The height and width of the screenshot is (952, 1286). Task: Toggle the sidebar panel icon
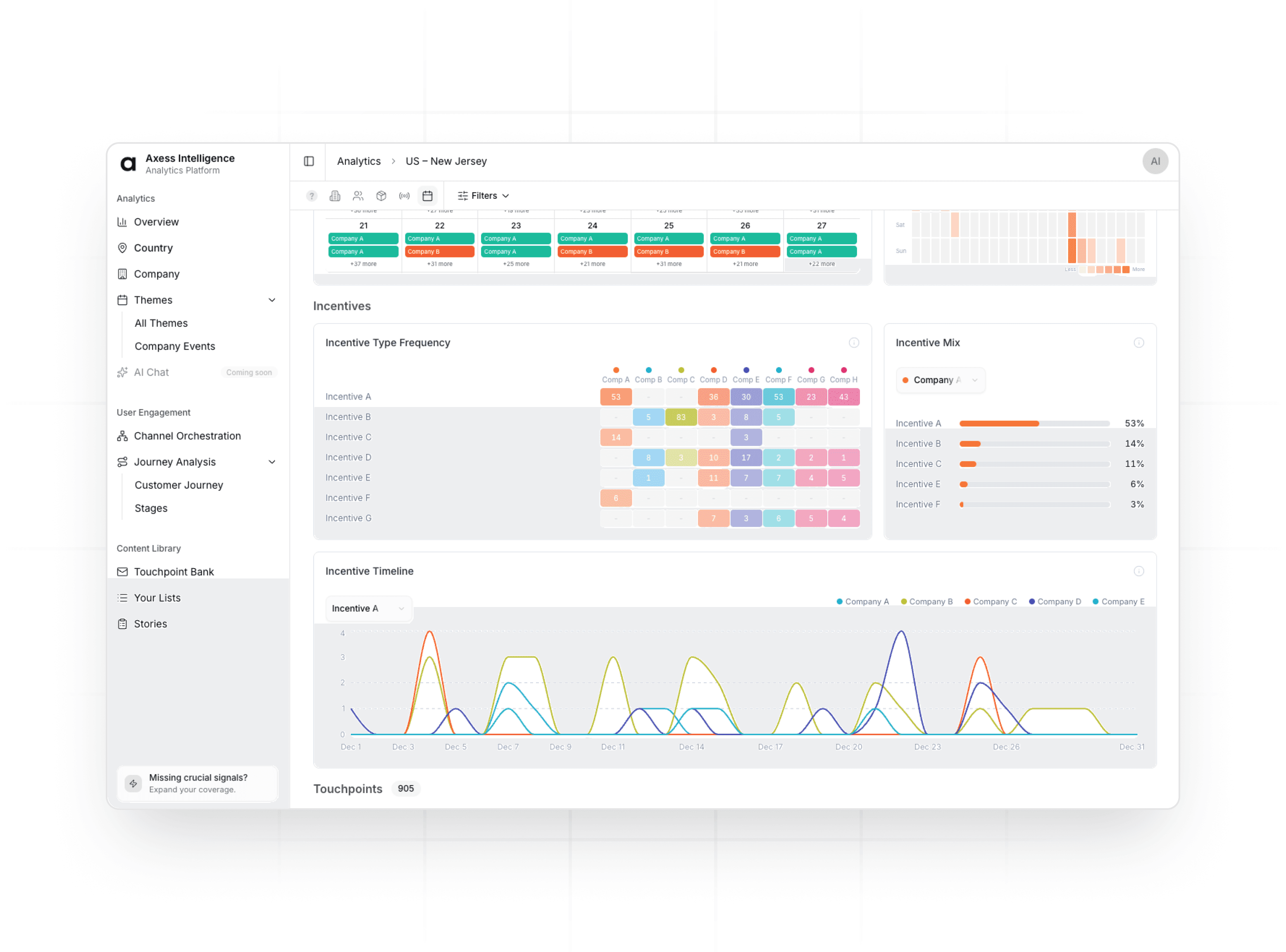click(309, 162)
